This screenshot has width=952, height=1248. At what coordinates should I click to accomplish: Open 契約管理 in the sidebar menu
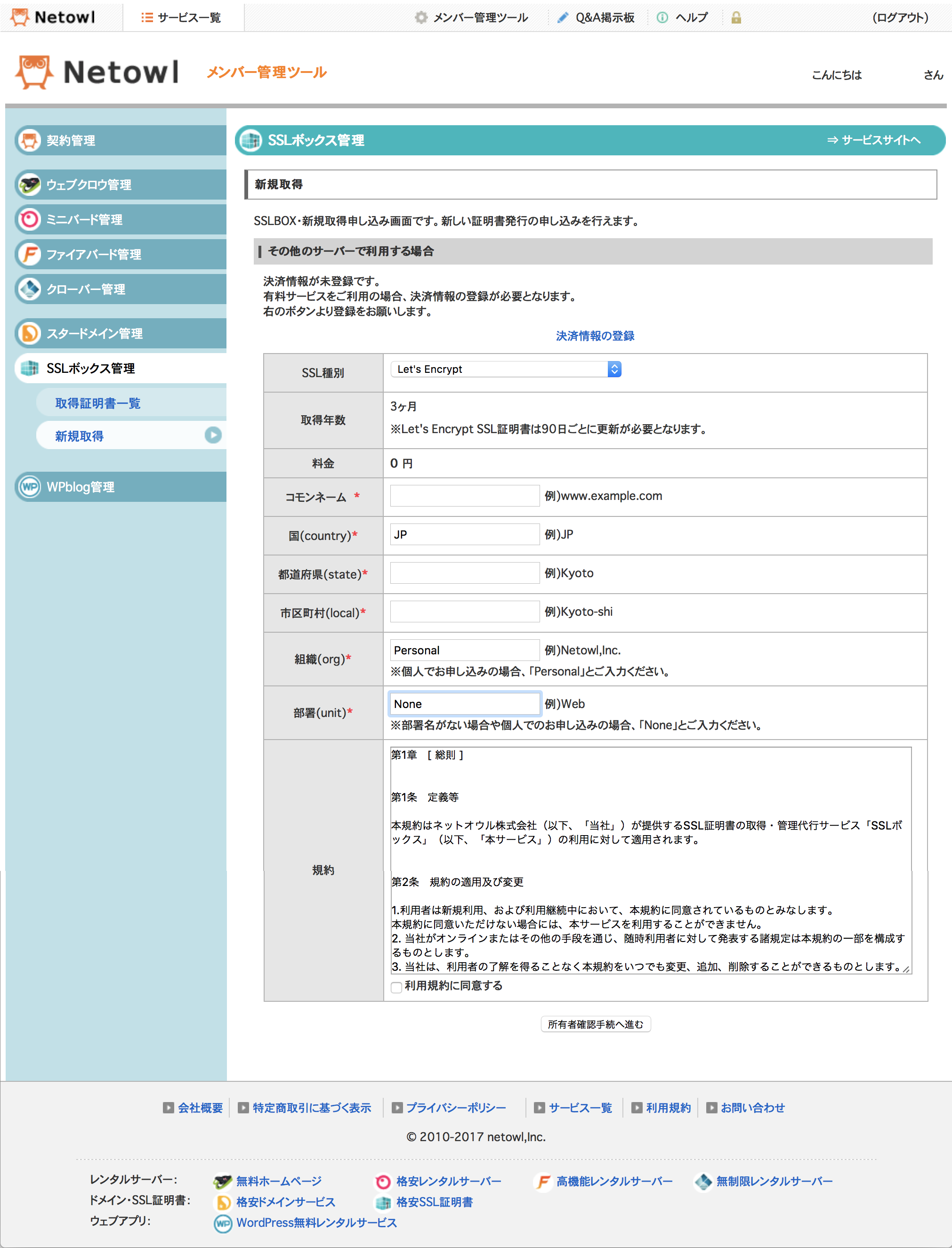[120, 140]
